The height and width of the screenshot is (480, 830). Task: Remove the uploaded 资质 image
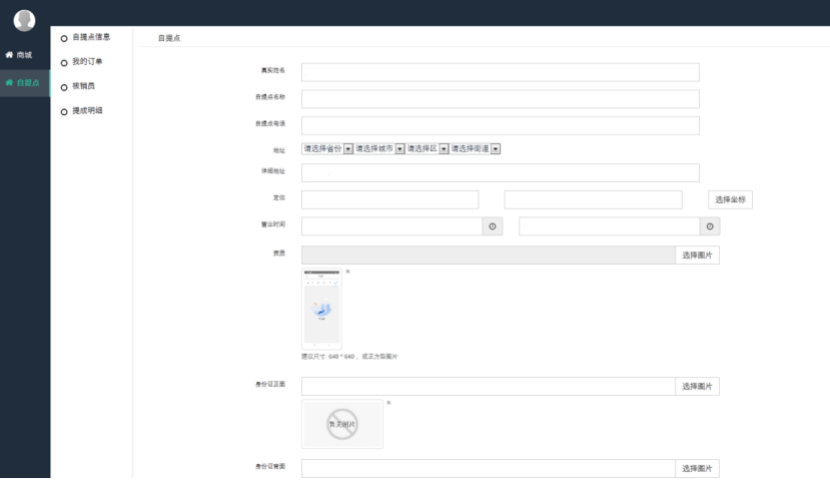(x=348, y=271)
